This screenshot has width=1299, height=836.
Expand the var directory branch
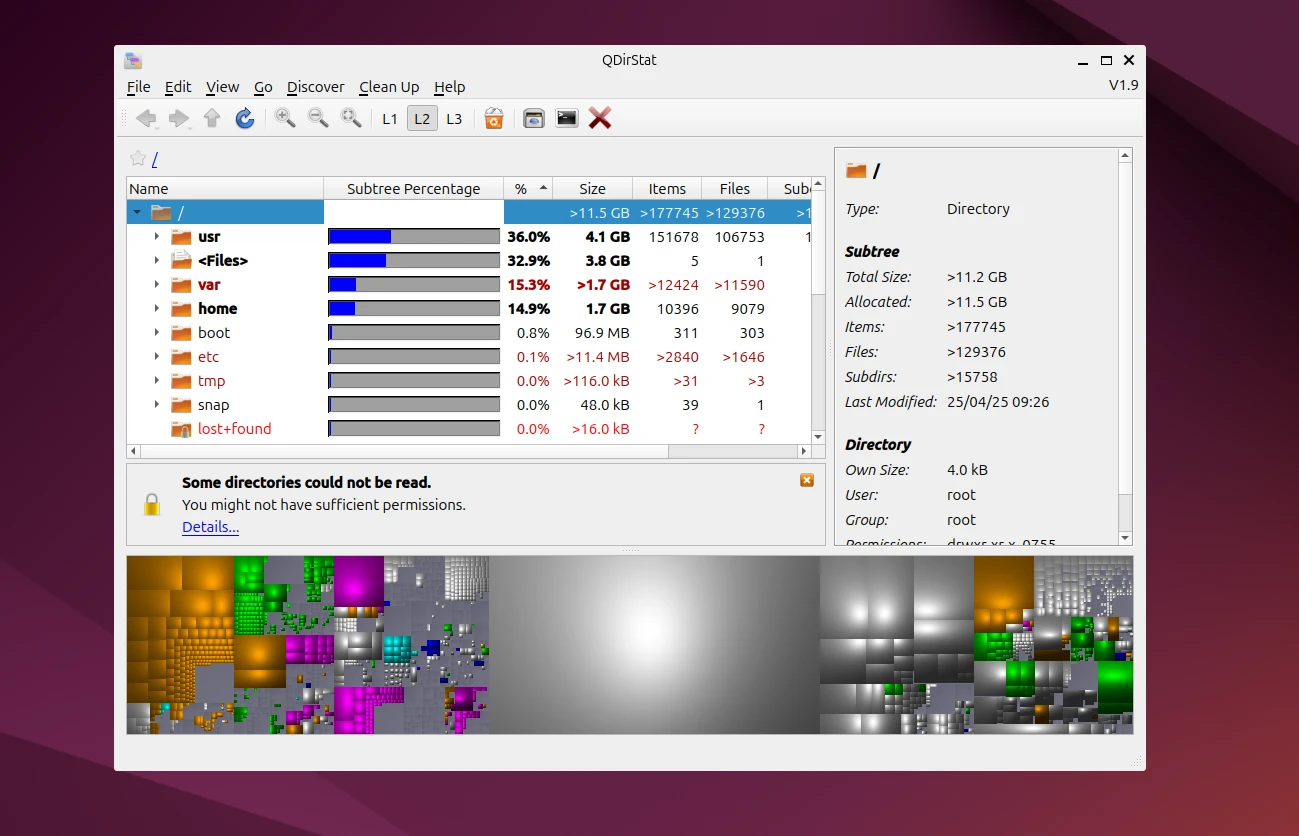click(x=157, y=285)
